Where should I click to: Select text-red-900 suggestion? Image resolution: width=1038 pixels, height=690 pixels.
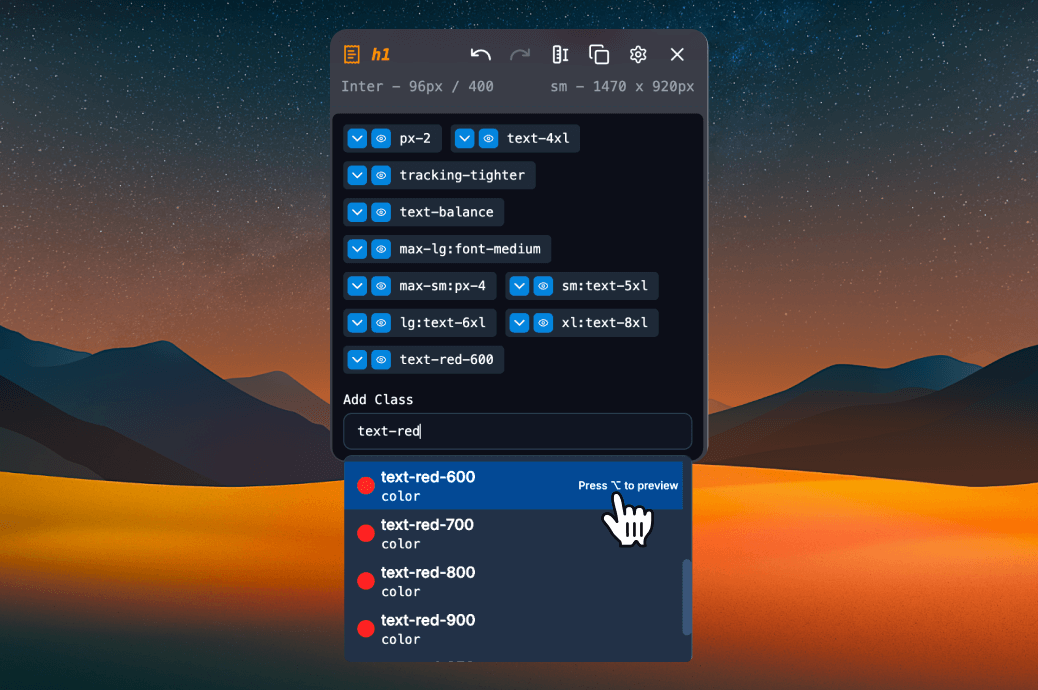[x=514, y=629]
